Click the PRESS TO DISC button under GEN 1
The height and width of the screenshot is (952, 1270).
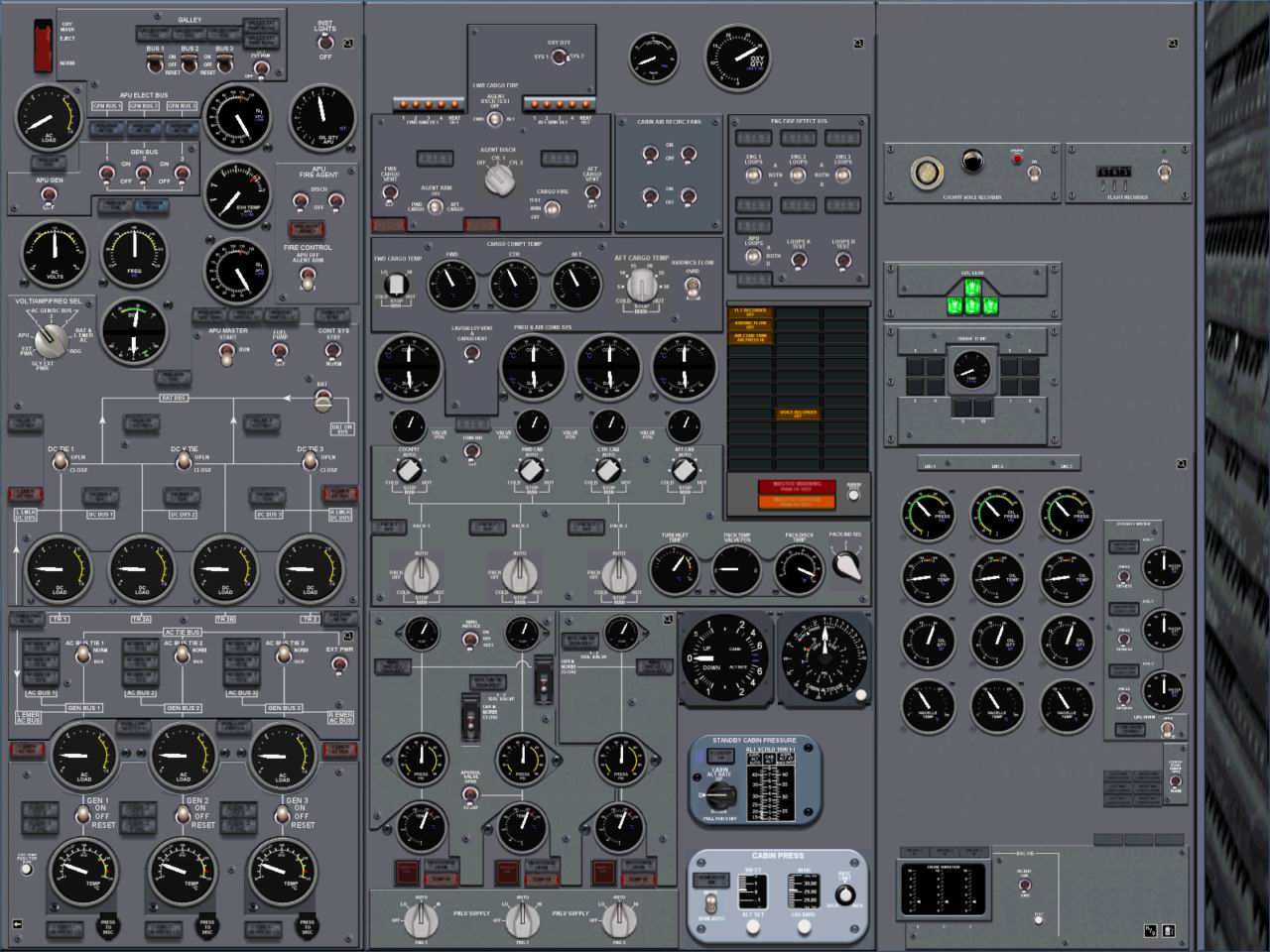[x=107, y=926]
